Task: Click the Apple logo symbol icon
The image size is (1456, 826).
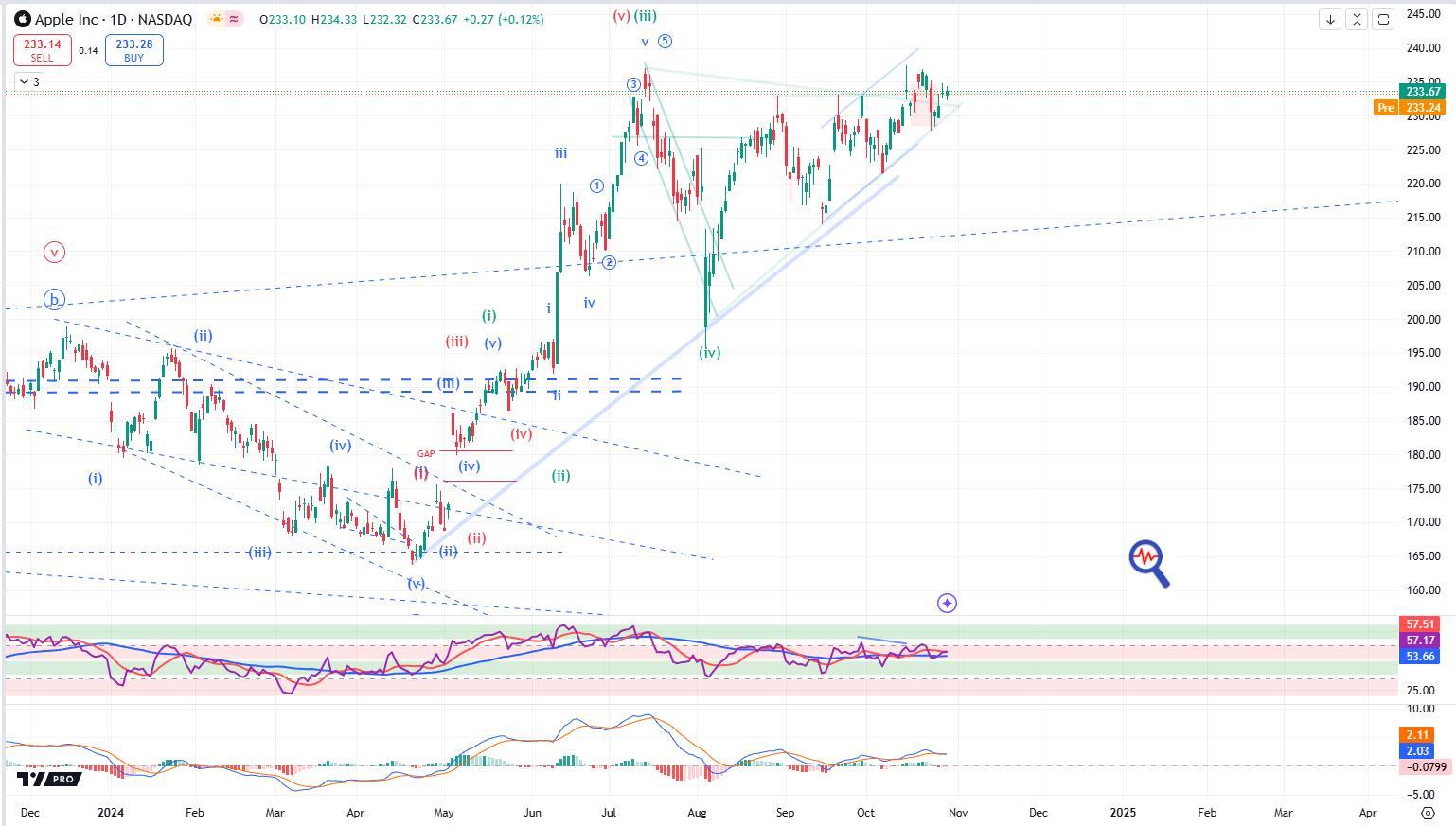Action: (22, 19)
